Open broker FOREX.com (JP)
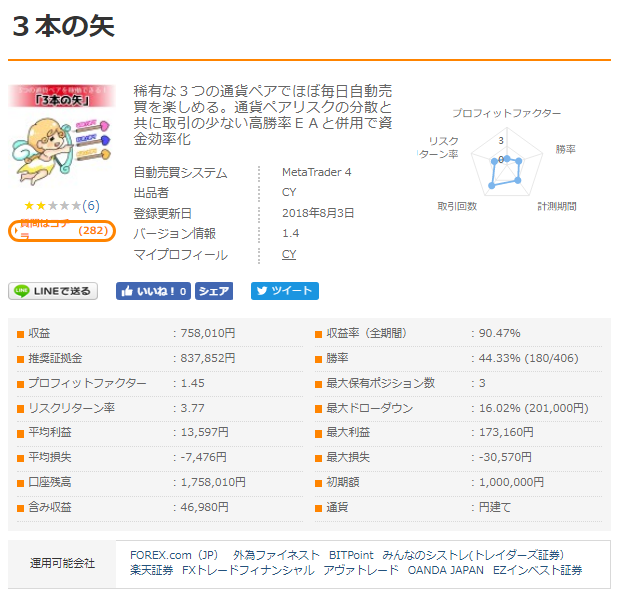The width and height of the screenshot is (627, 607). [x=174, y=555]
